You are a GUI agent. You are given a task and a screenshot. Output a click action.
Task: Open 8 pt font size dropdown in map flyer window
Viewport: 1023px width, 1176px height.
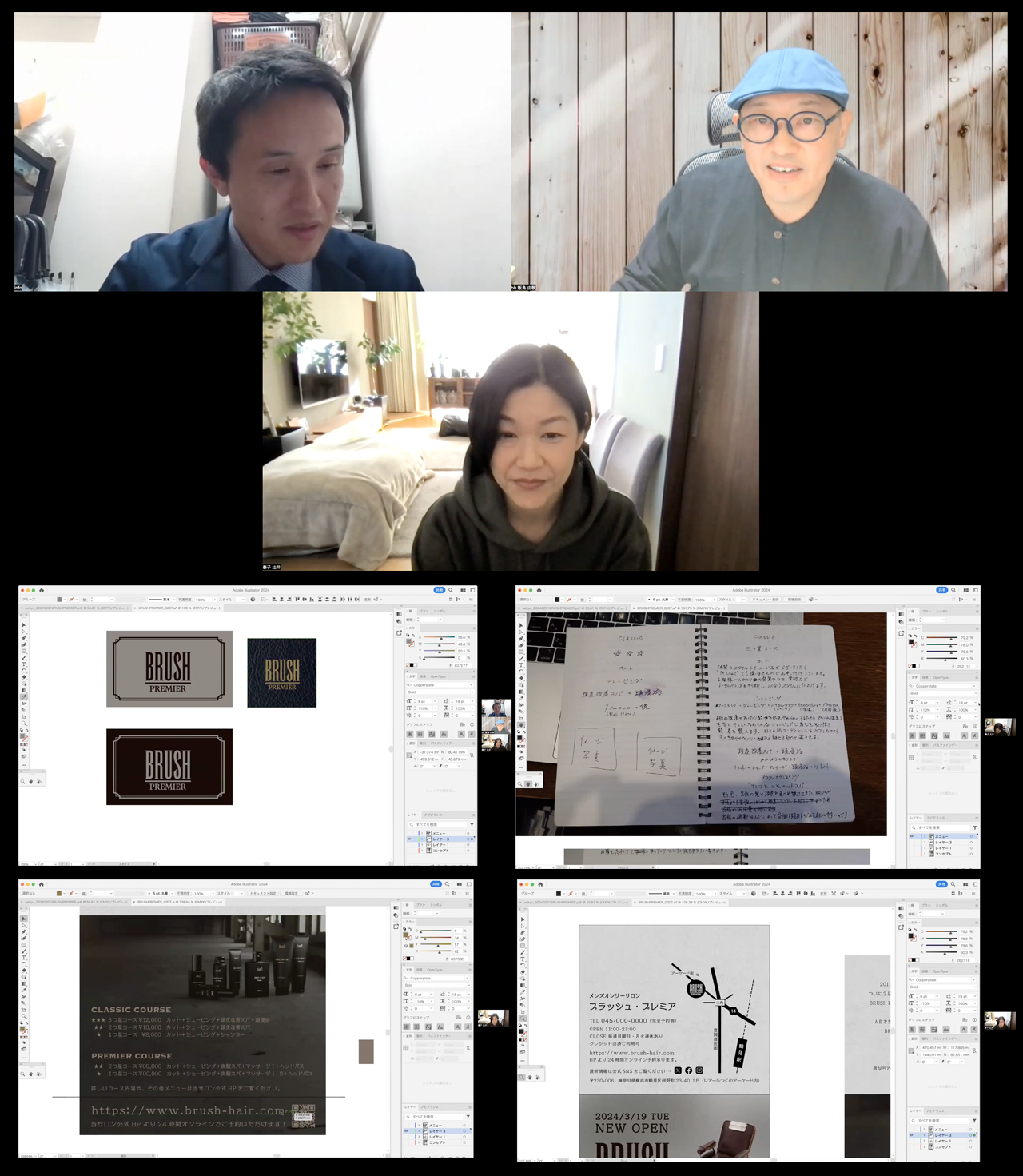[x=937, y=996]
